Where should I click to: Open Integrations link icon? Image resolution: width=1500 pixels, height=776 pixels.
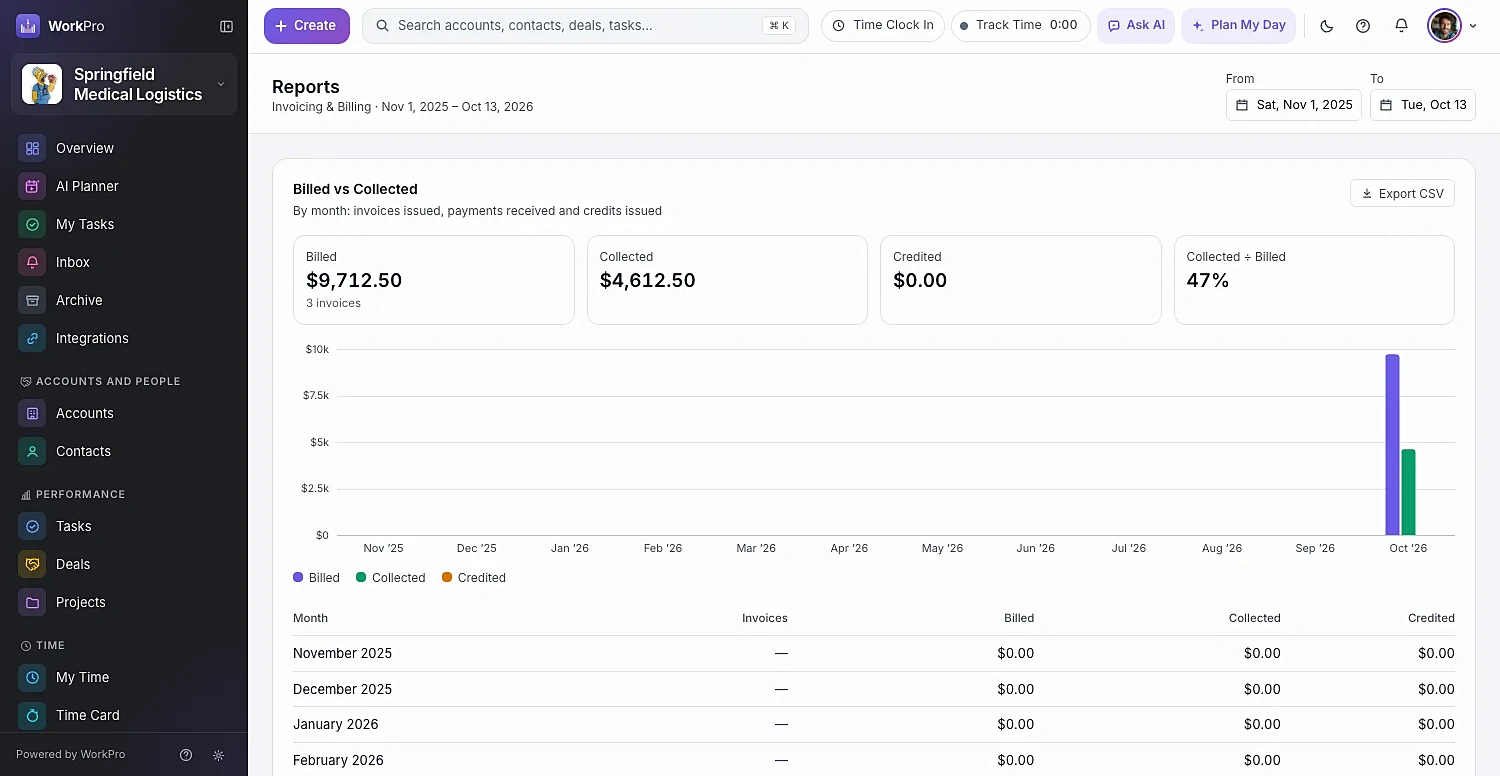click(x=32, y=338)
